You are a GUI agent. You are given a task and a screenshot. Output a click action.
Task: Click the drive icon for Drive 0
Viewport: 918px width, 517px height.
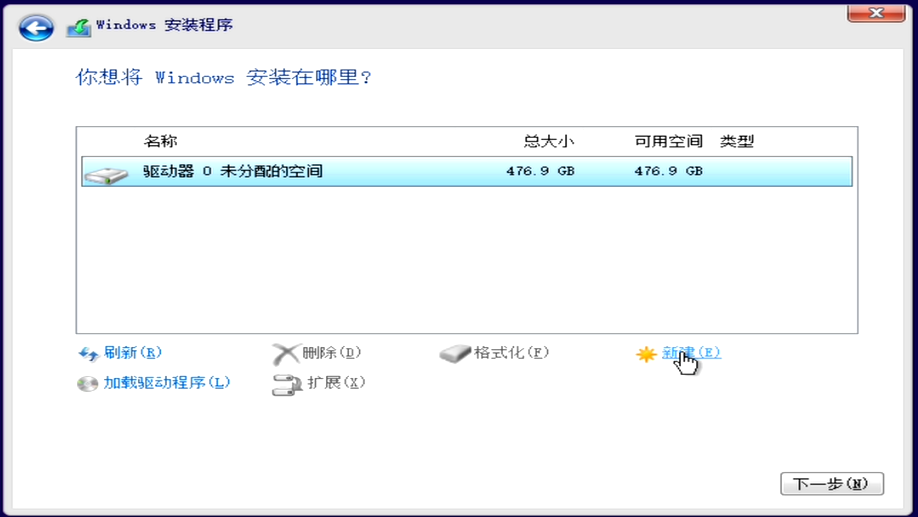pos(106,175)
